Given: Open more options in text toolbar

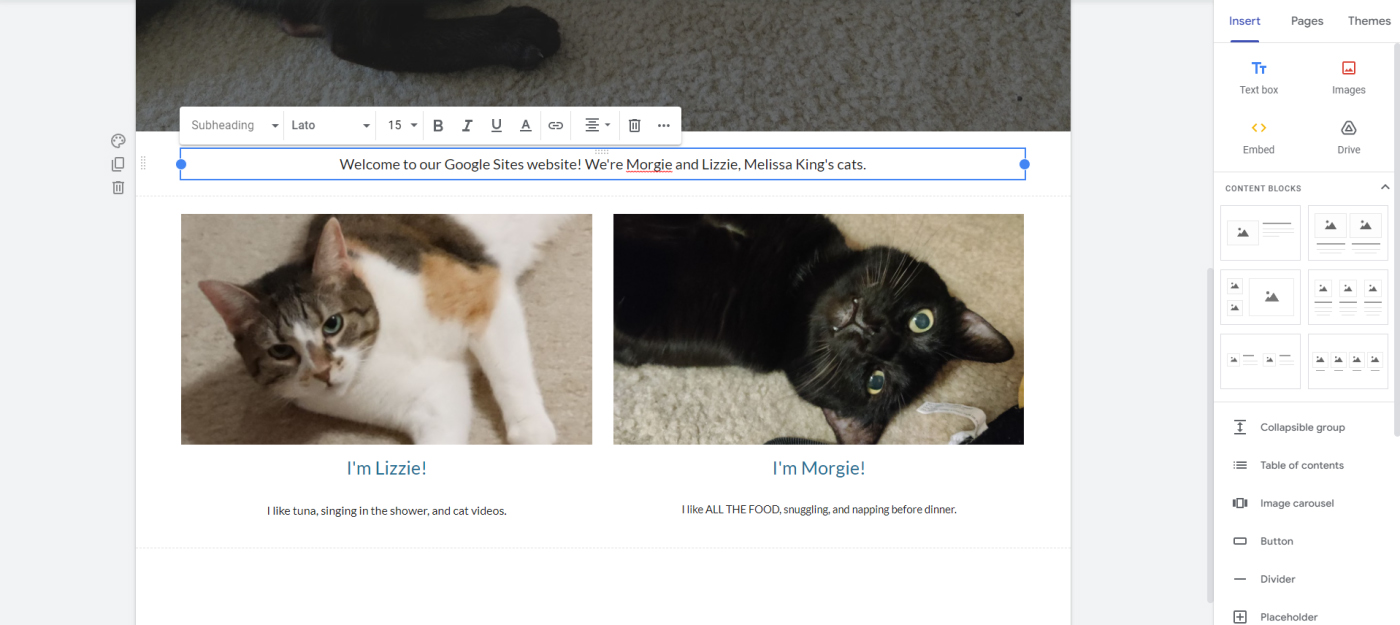Looking at the screenshot, I should (x=664, y=126).
